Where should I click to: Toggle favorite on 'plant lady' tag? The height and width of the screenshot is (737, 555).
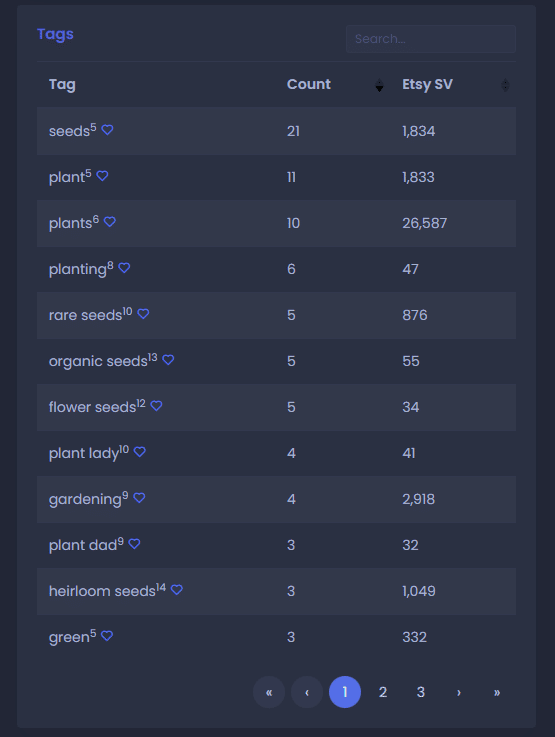(x=140, y=452)
